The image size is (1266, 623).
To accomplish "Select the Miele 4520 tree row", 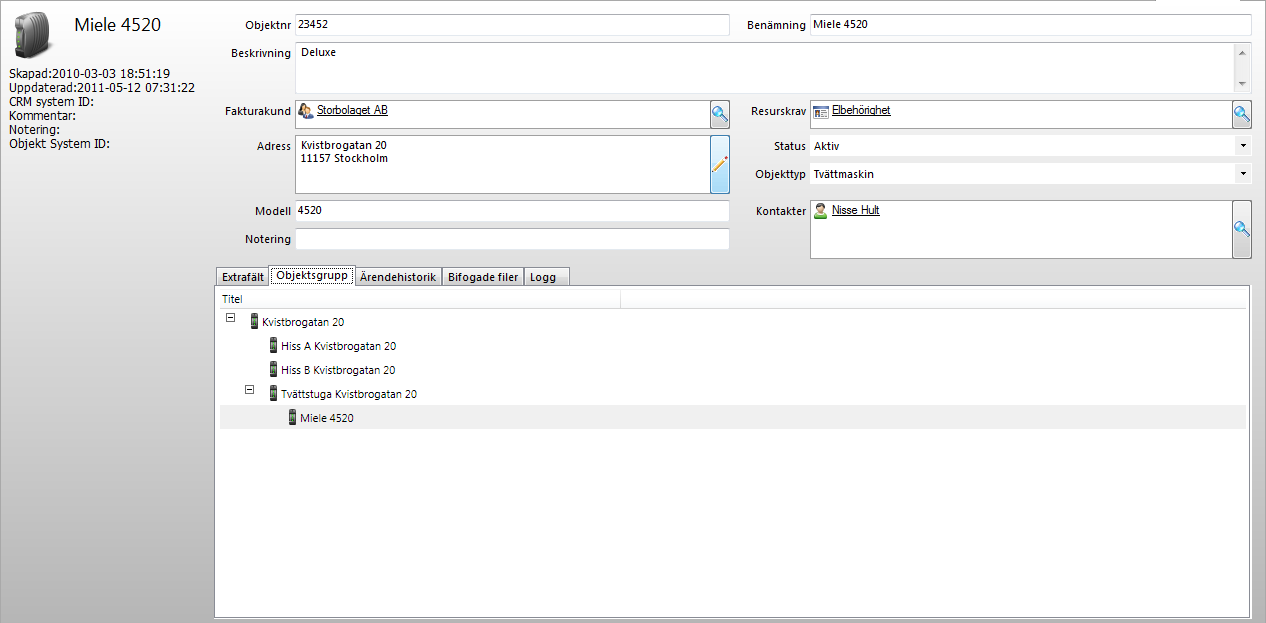I will tap(733, 418).
